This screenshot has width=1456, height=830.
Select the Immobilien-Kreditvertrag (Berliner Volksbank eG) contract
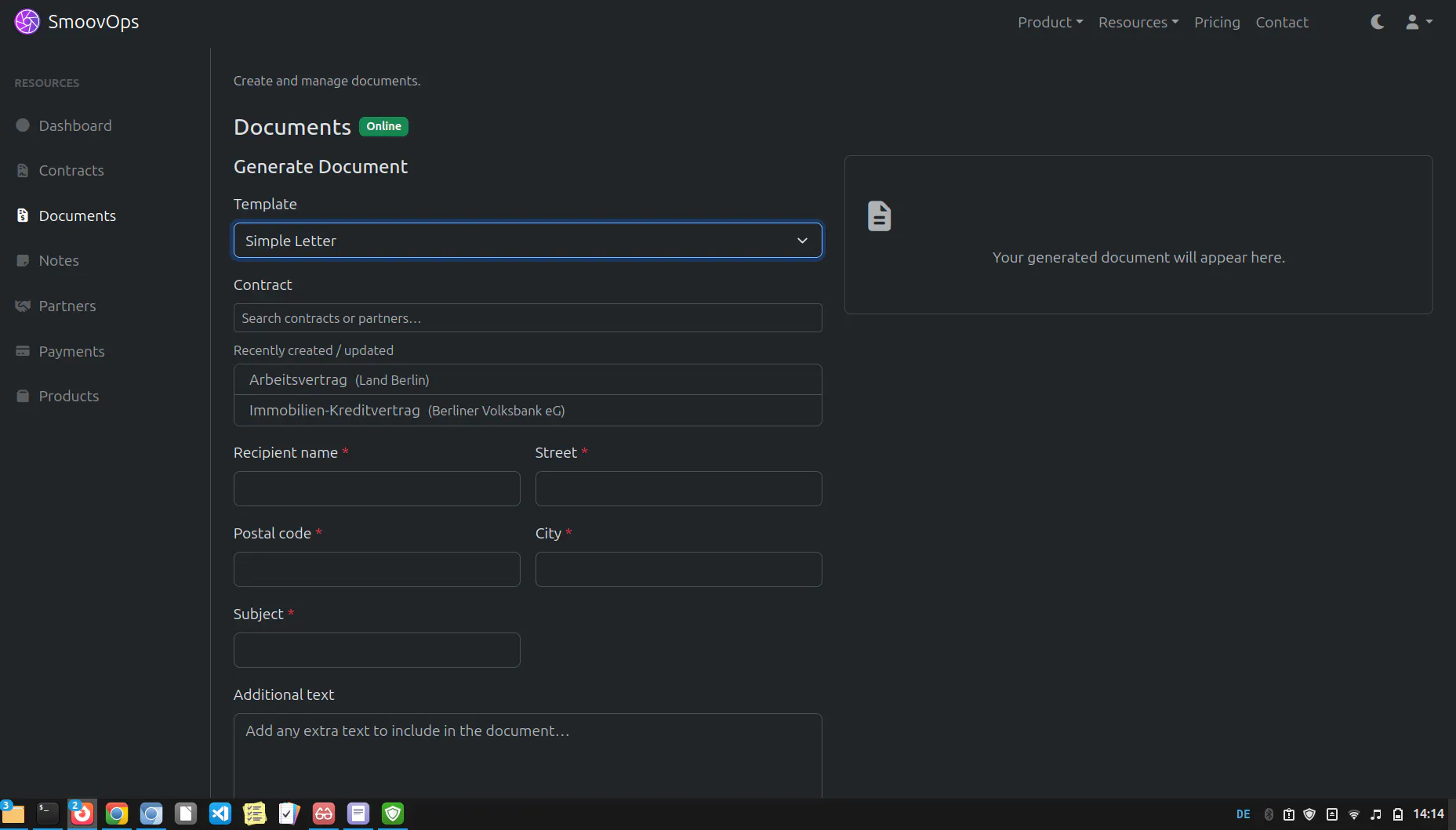528,411
